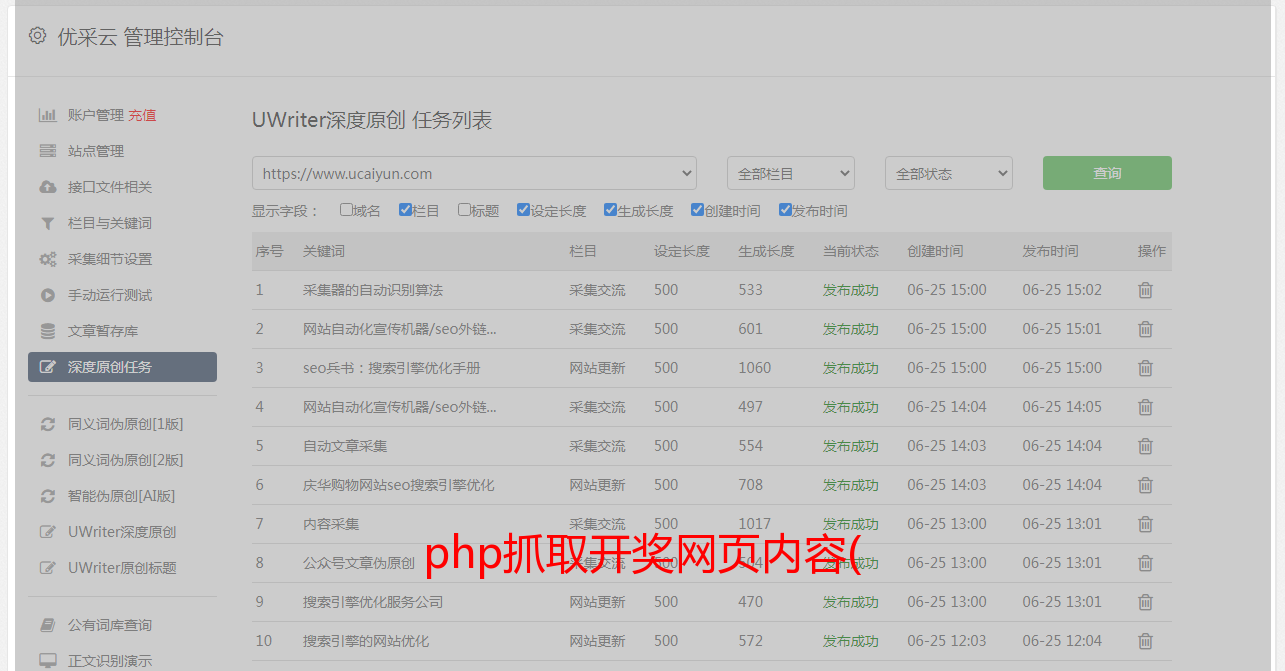Click keyword seo兵书：搜索引擎优化手册

(x=392, y=368)
